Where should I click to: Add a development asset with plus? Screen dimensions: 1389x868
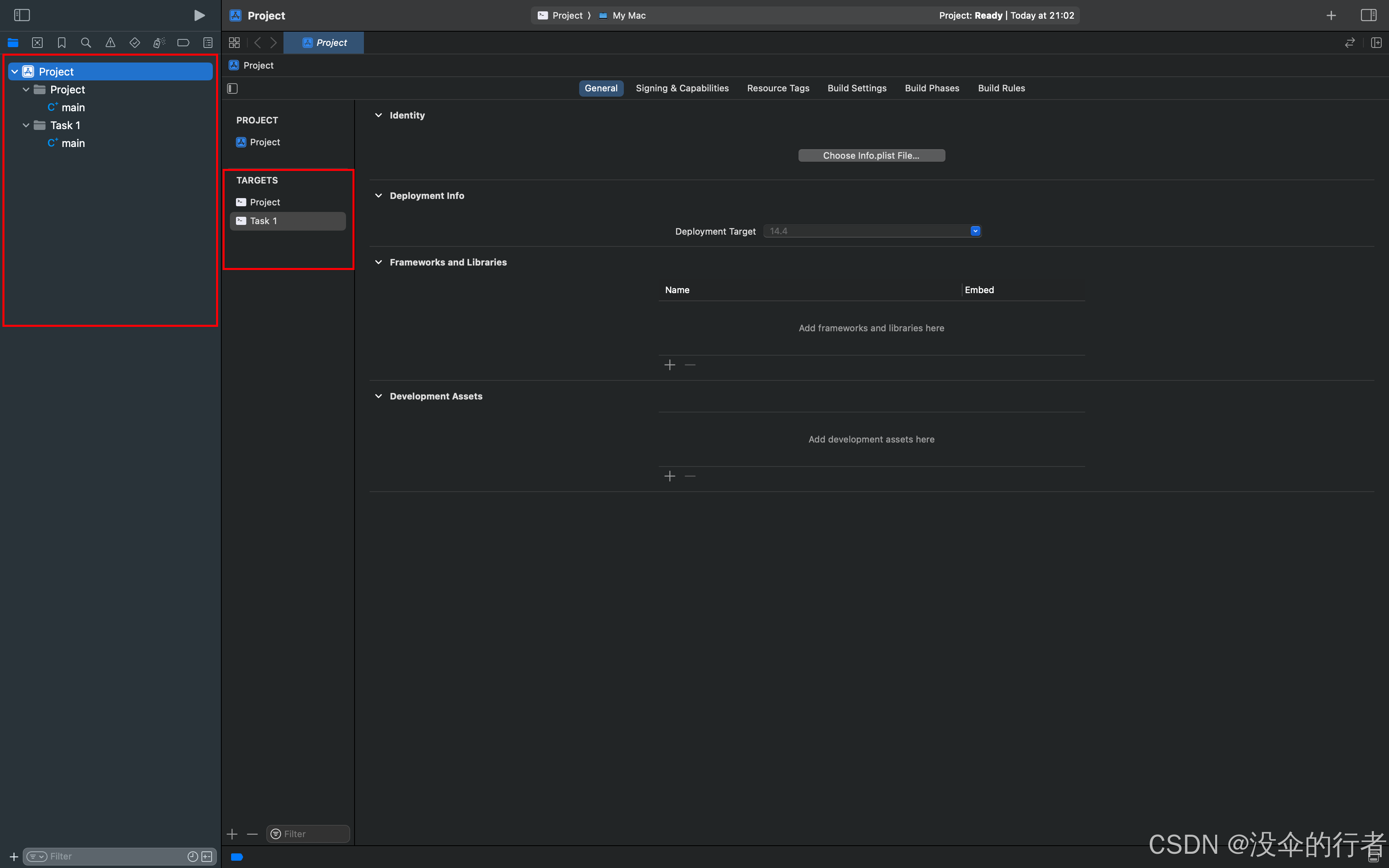[x=669, y=477]
